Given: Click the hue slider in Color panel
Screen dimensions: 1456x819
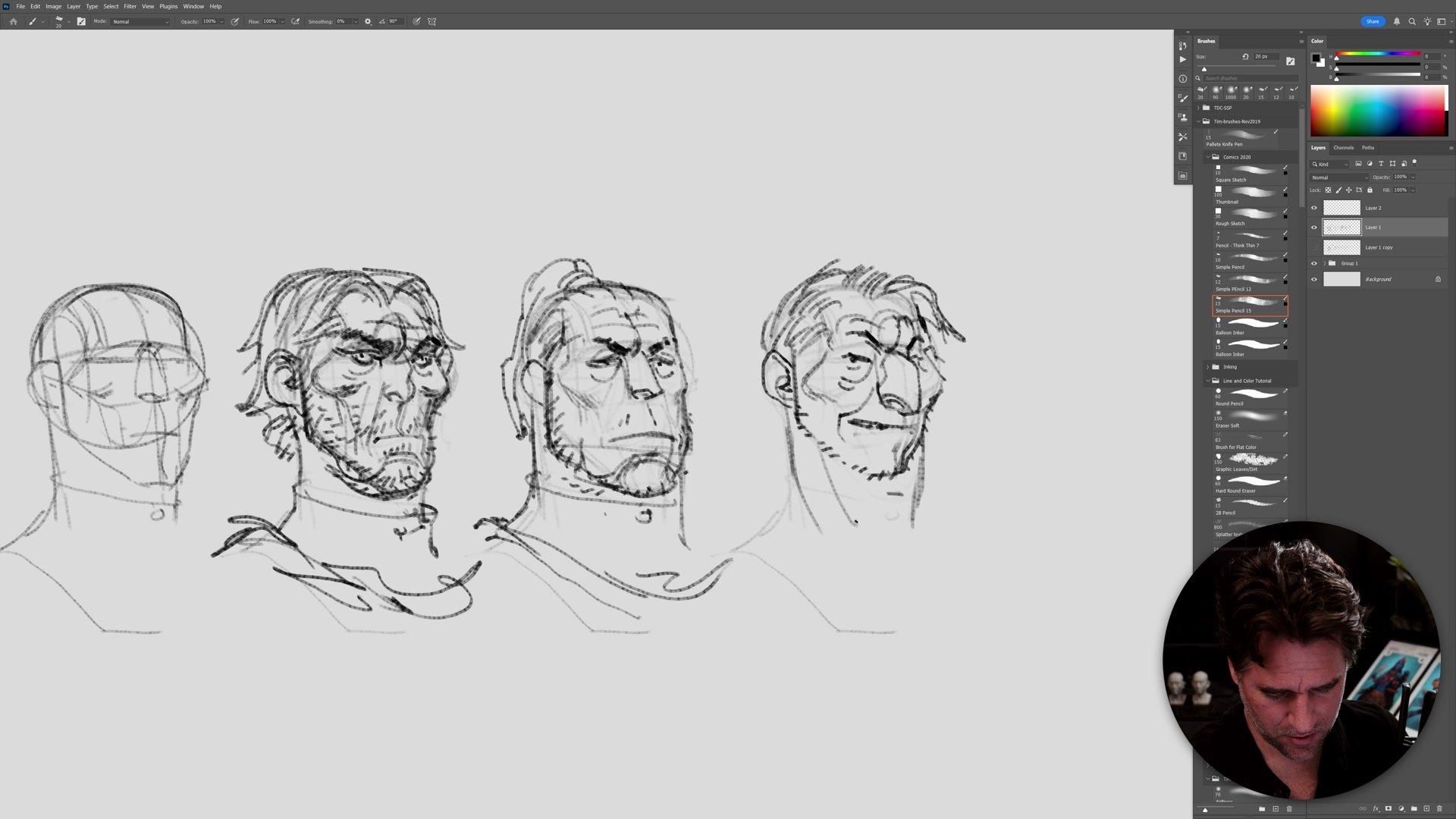Looking at the screenshot, I should (1377, 56).
